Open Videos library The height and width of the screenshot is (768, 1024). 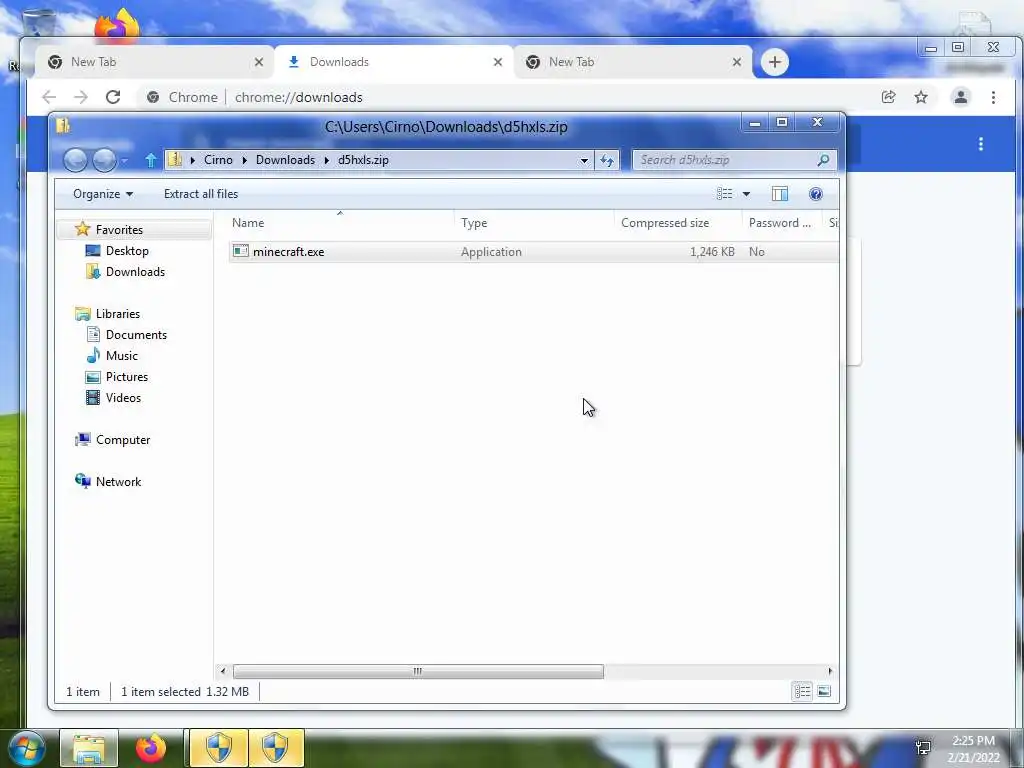[123, 398]
